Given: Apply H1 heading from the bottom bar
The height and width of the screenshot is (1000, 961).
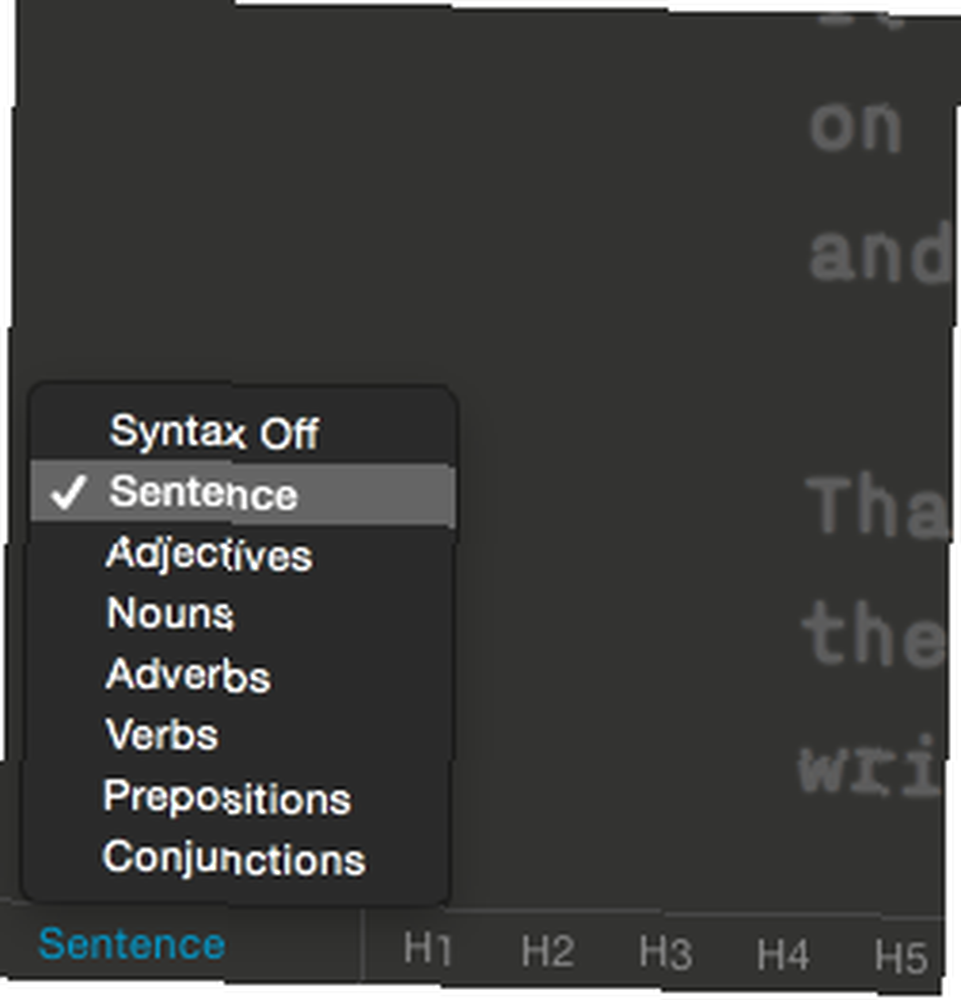Looking at the screenshot, I should click(428, 949).
